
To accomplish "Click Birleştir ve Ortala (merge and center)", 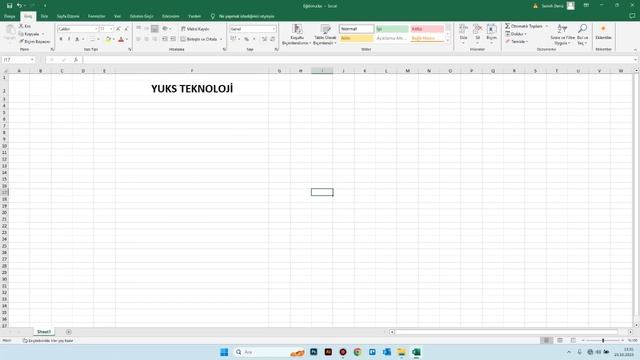I will pyautogui.click(x=199, y=39).
